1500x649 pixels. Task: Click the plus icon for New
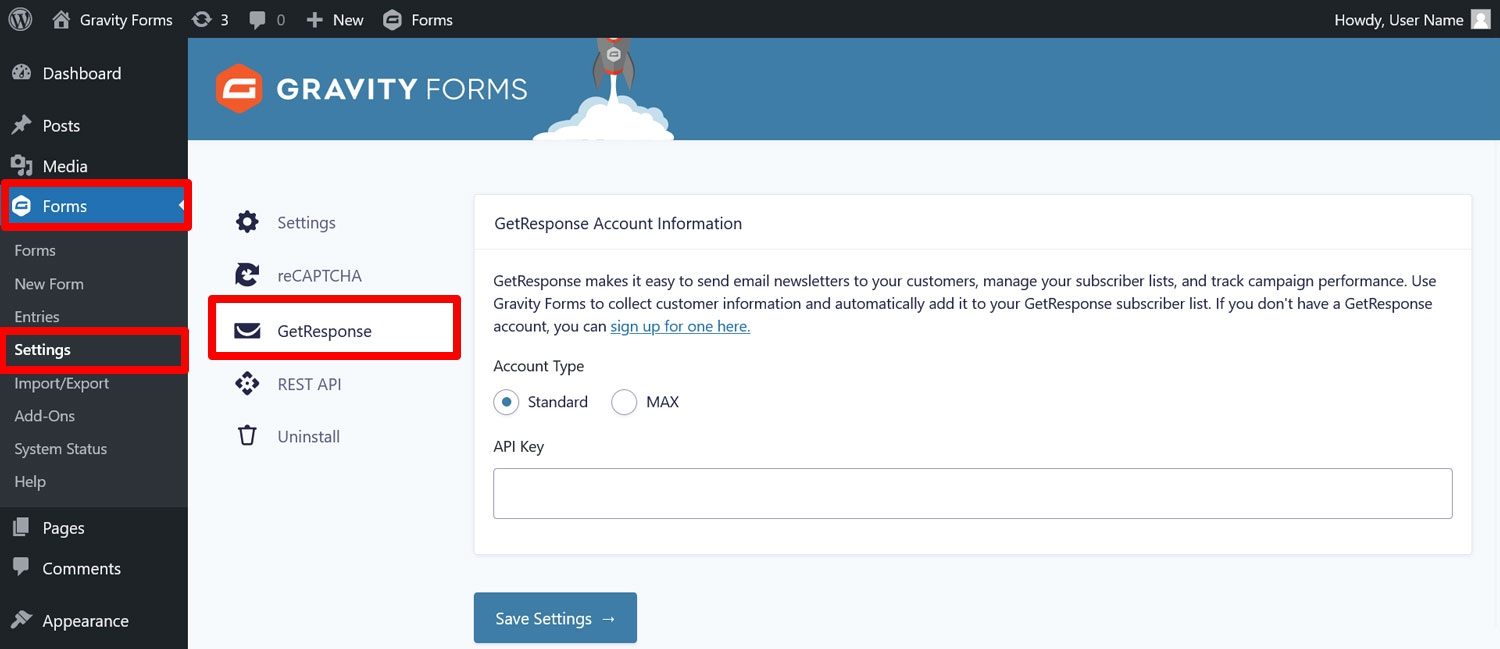[x=314, y=20]
